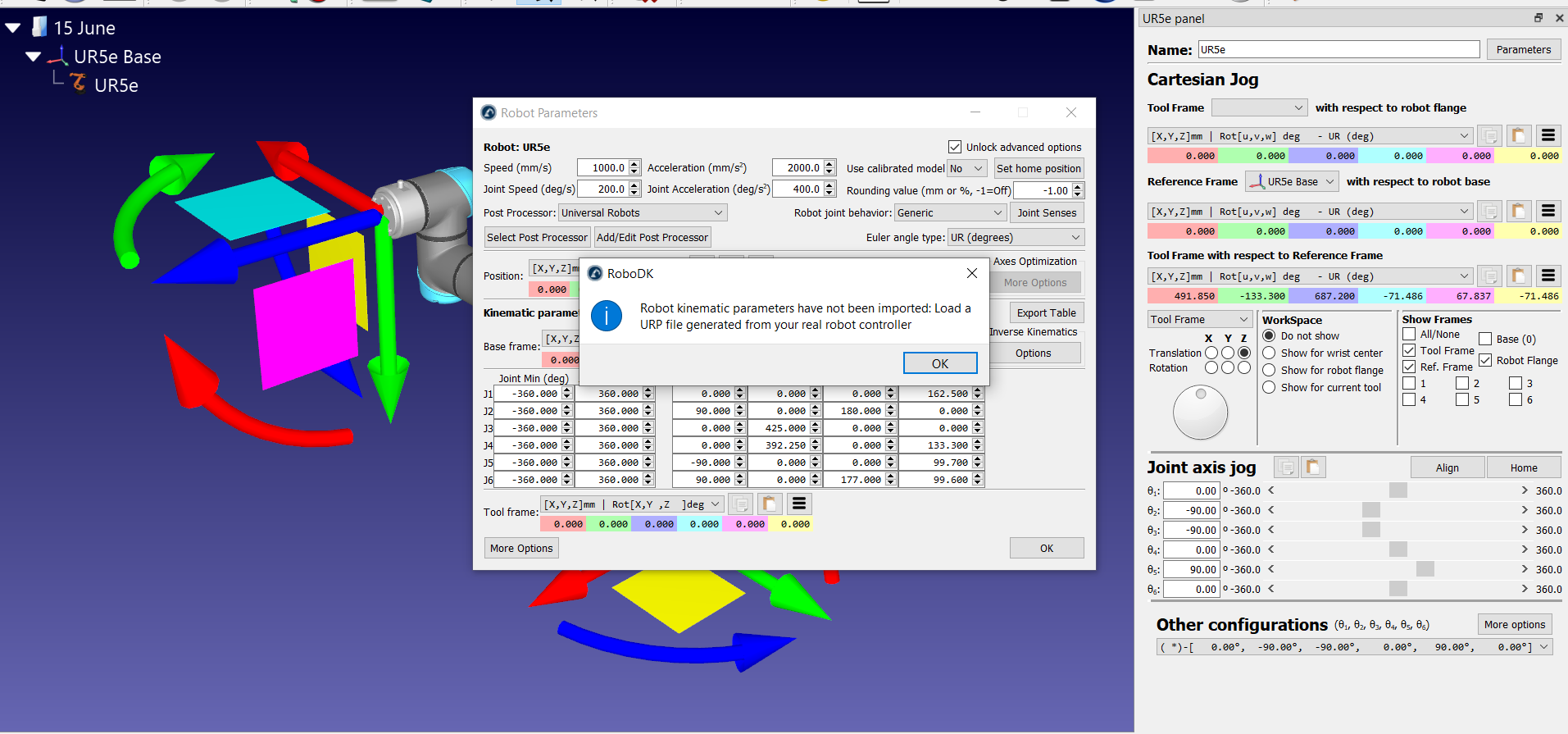Click the paste icon beside Joint axis jog

click(1313, 467)
